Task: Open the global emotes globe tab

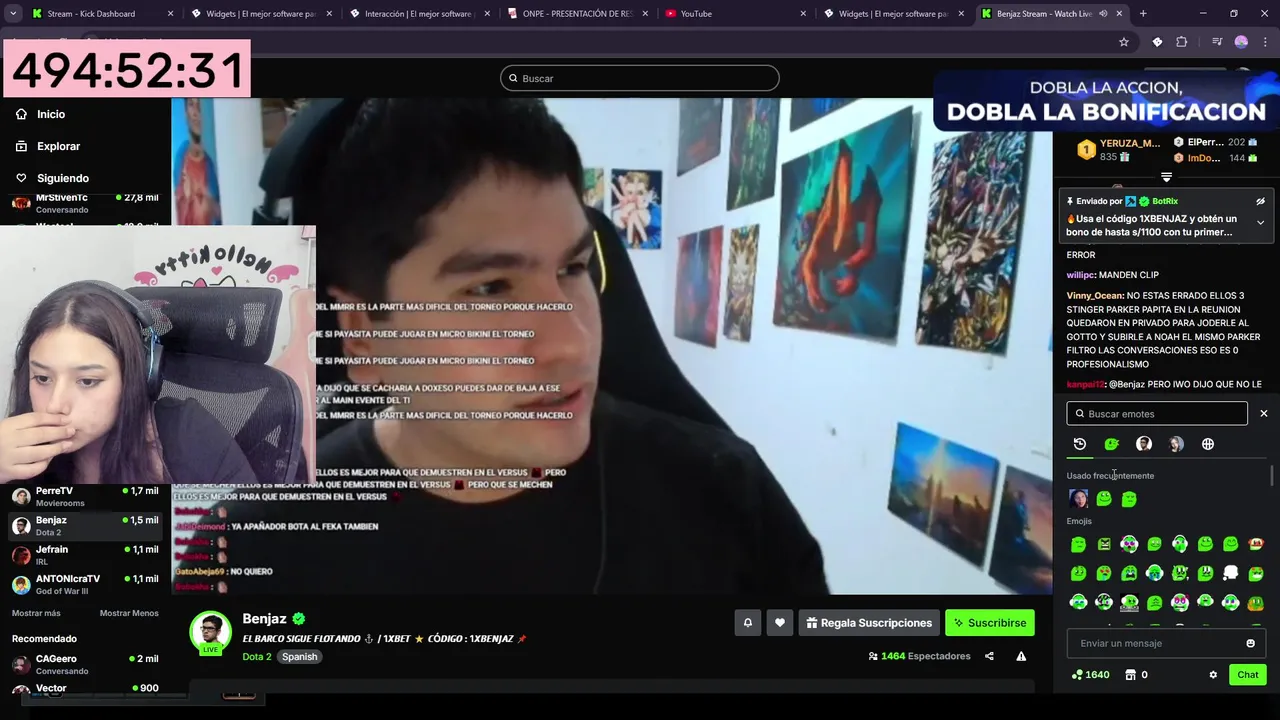Action: 1208,444
